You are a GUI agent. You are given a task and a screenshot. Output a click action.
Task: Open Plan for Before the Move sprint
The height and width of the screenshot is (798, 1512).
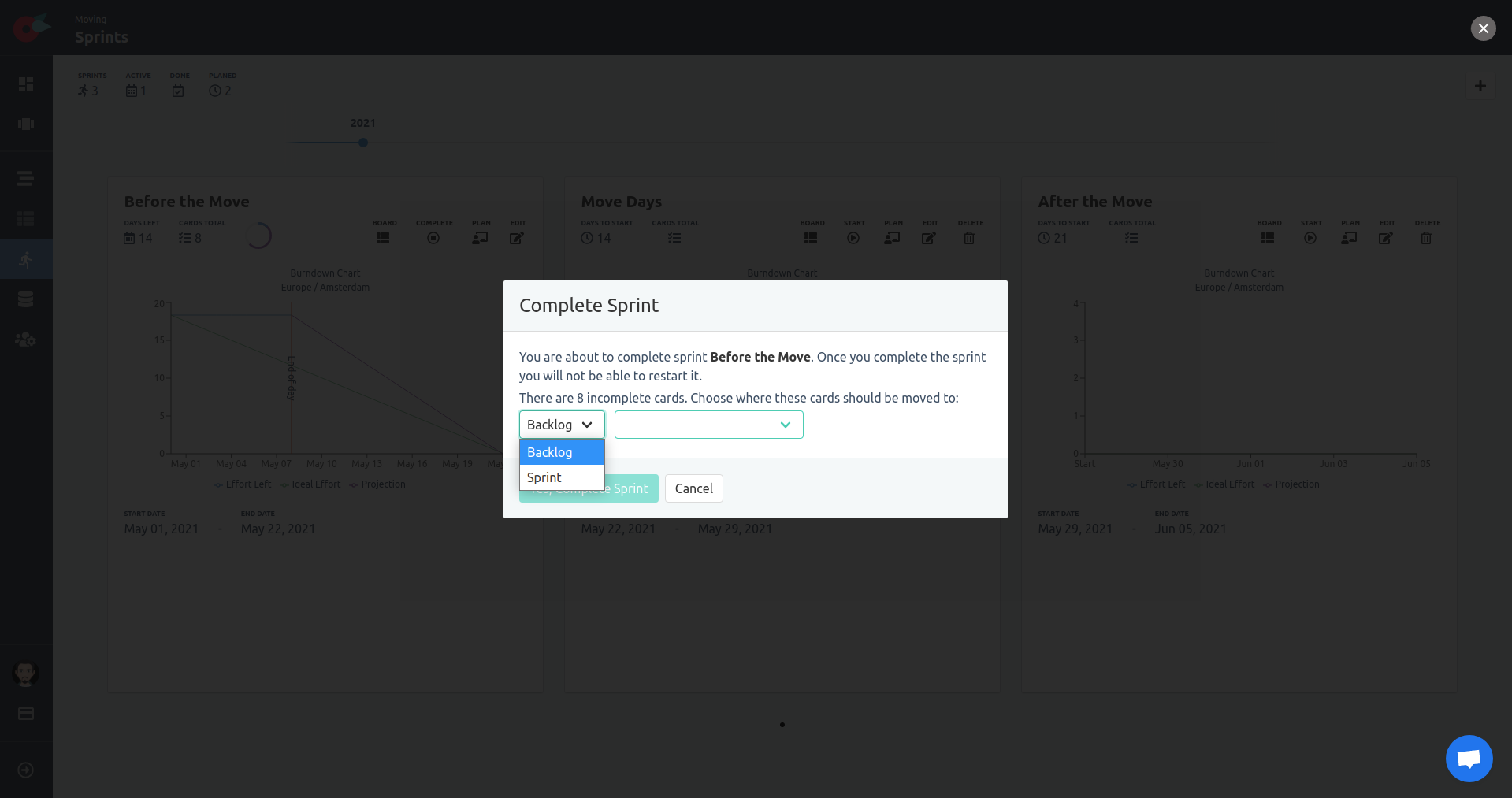tap(481, 238)
